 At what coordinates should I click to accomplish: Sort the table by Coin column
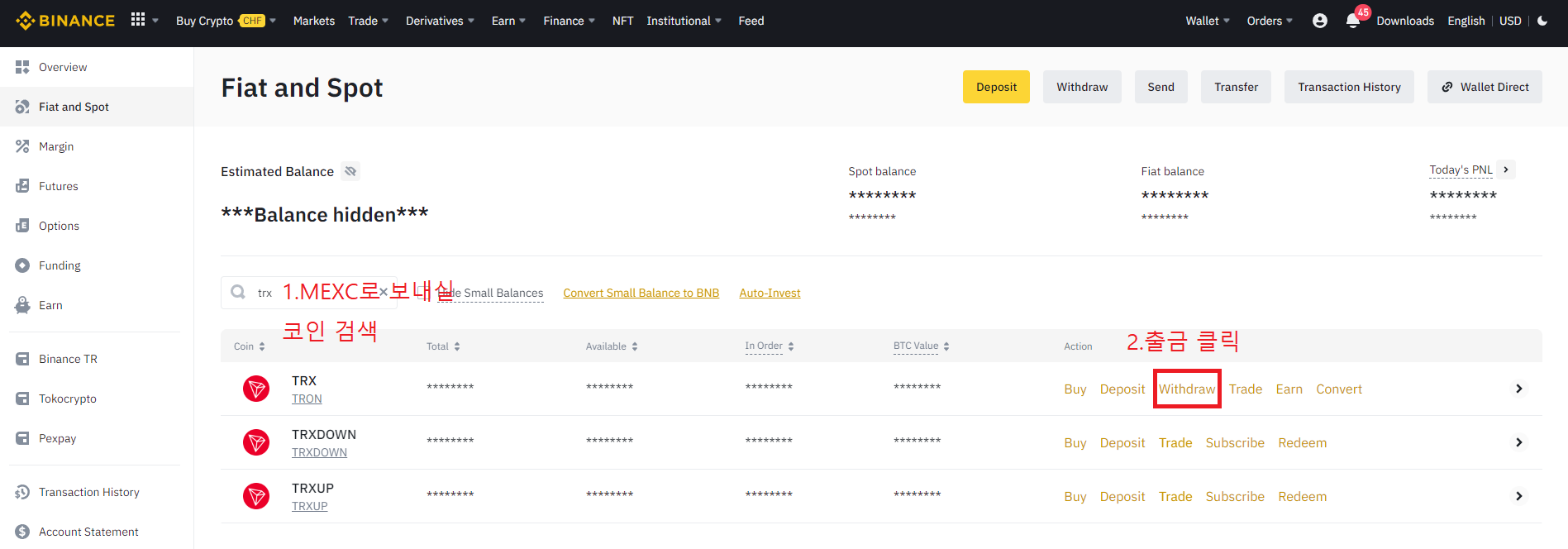pyautogui.click(x=250, y=346)
